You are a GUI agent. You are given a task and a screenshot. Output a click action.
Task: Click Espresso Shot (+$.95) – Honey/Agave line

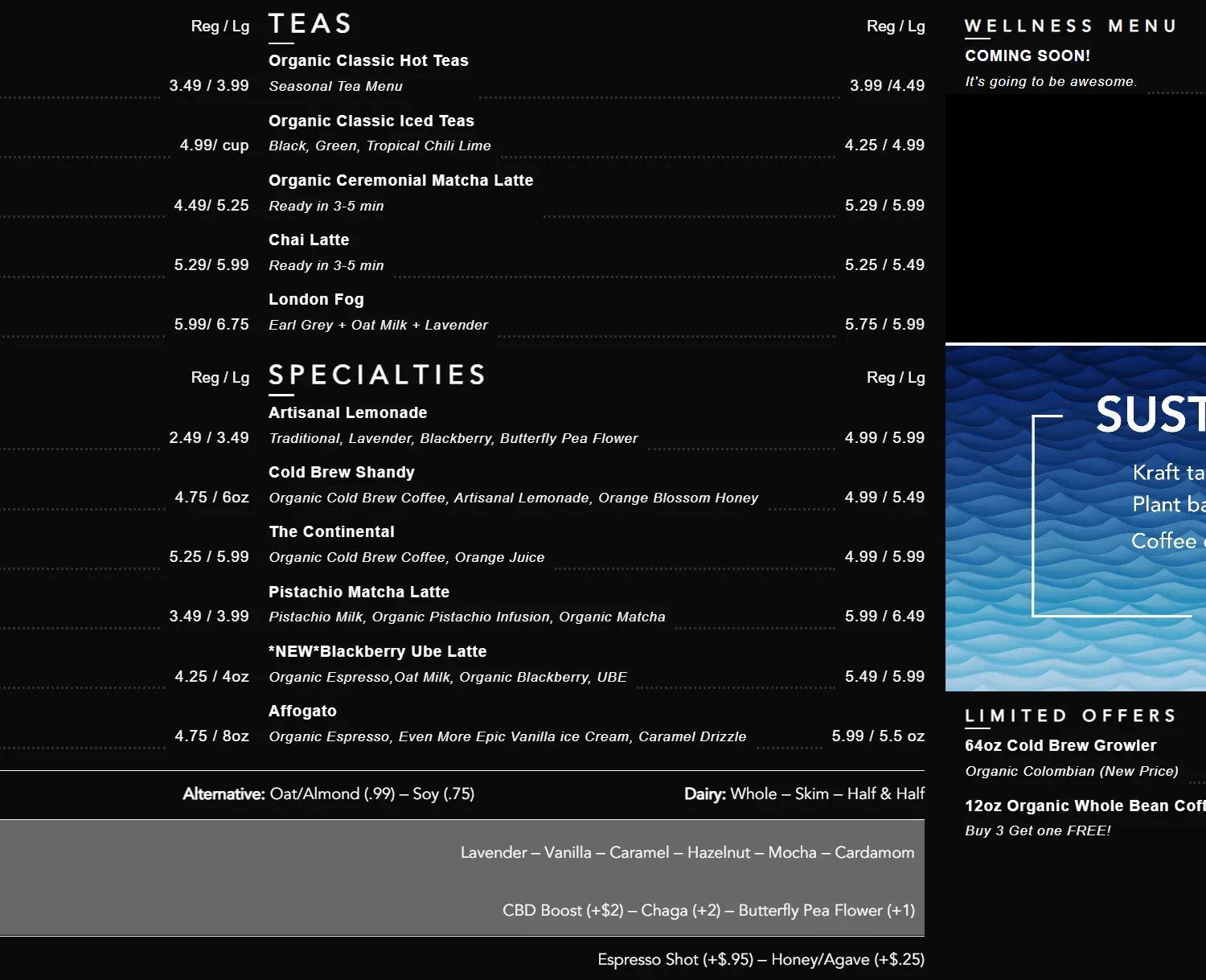coord(761,959)
